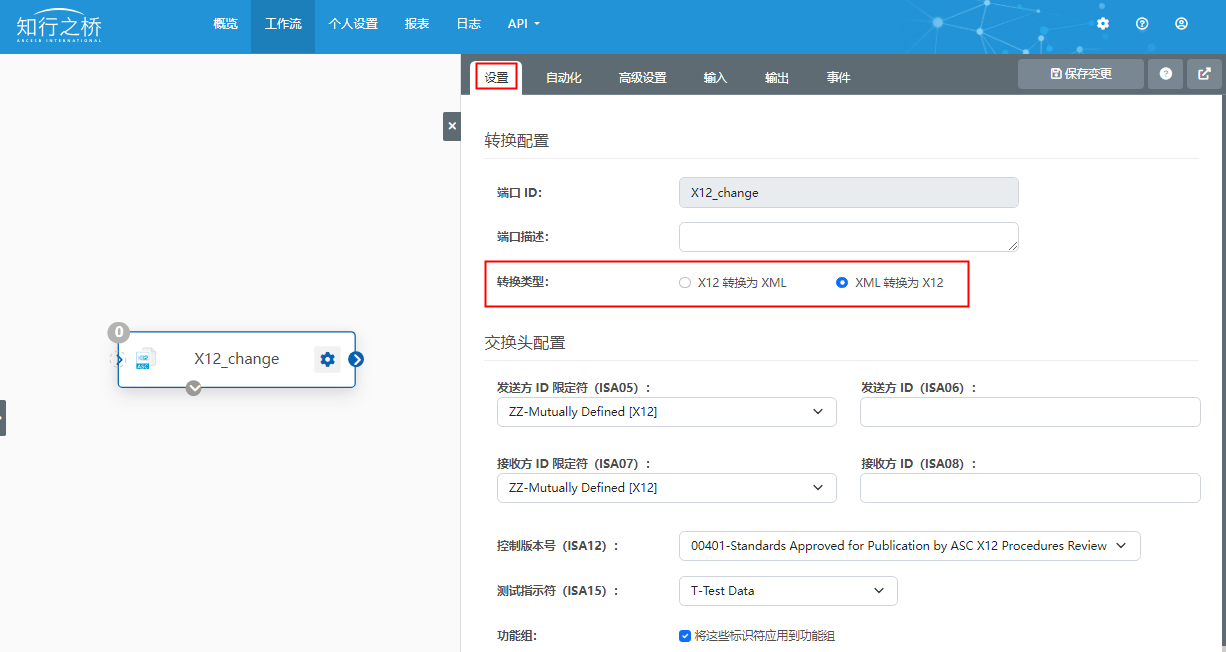Open settings gear in top navigation bar

click(1103, 23)
